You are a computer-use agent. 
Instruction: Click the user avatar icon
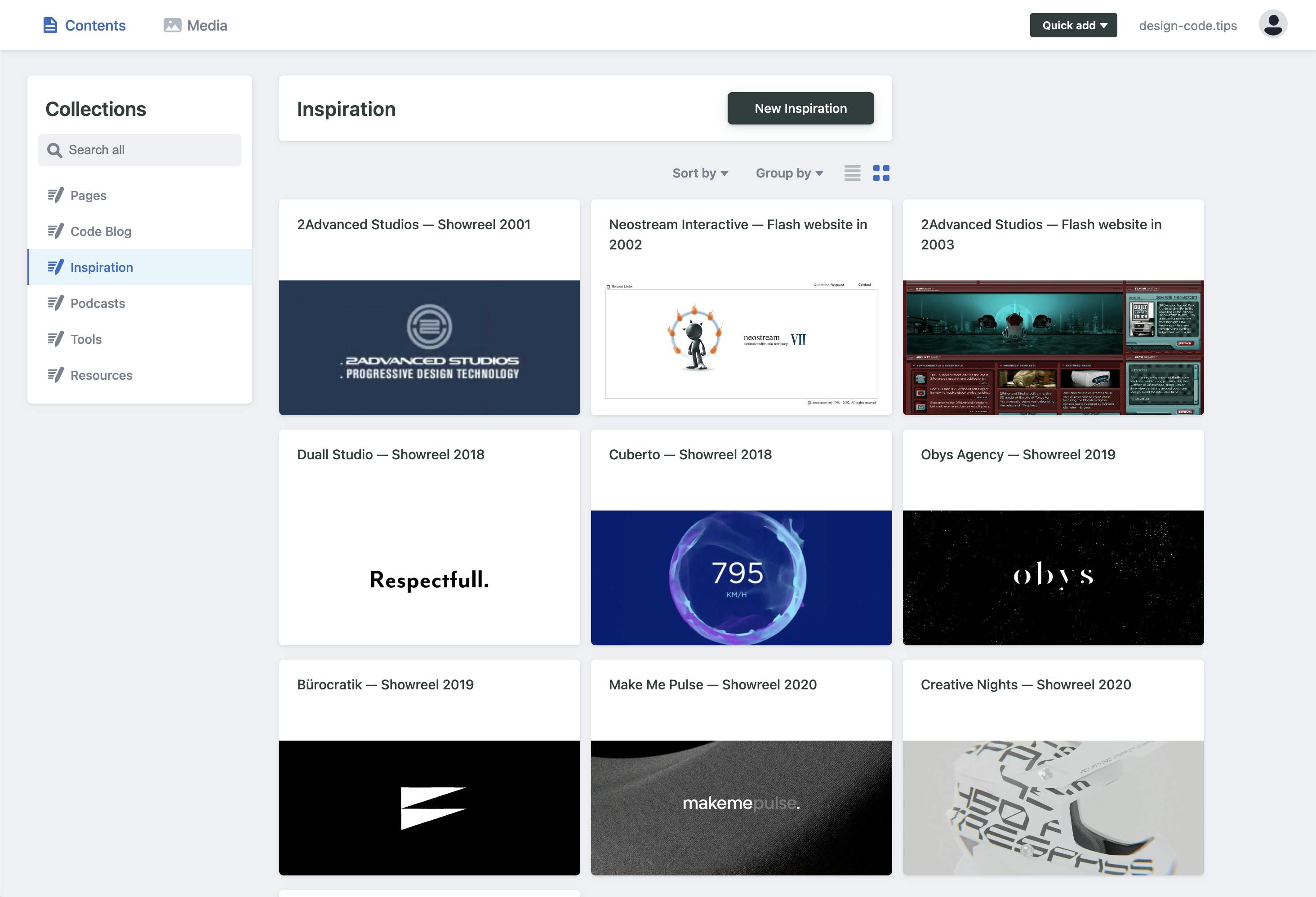click(x=1272, y=25)
